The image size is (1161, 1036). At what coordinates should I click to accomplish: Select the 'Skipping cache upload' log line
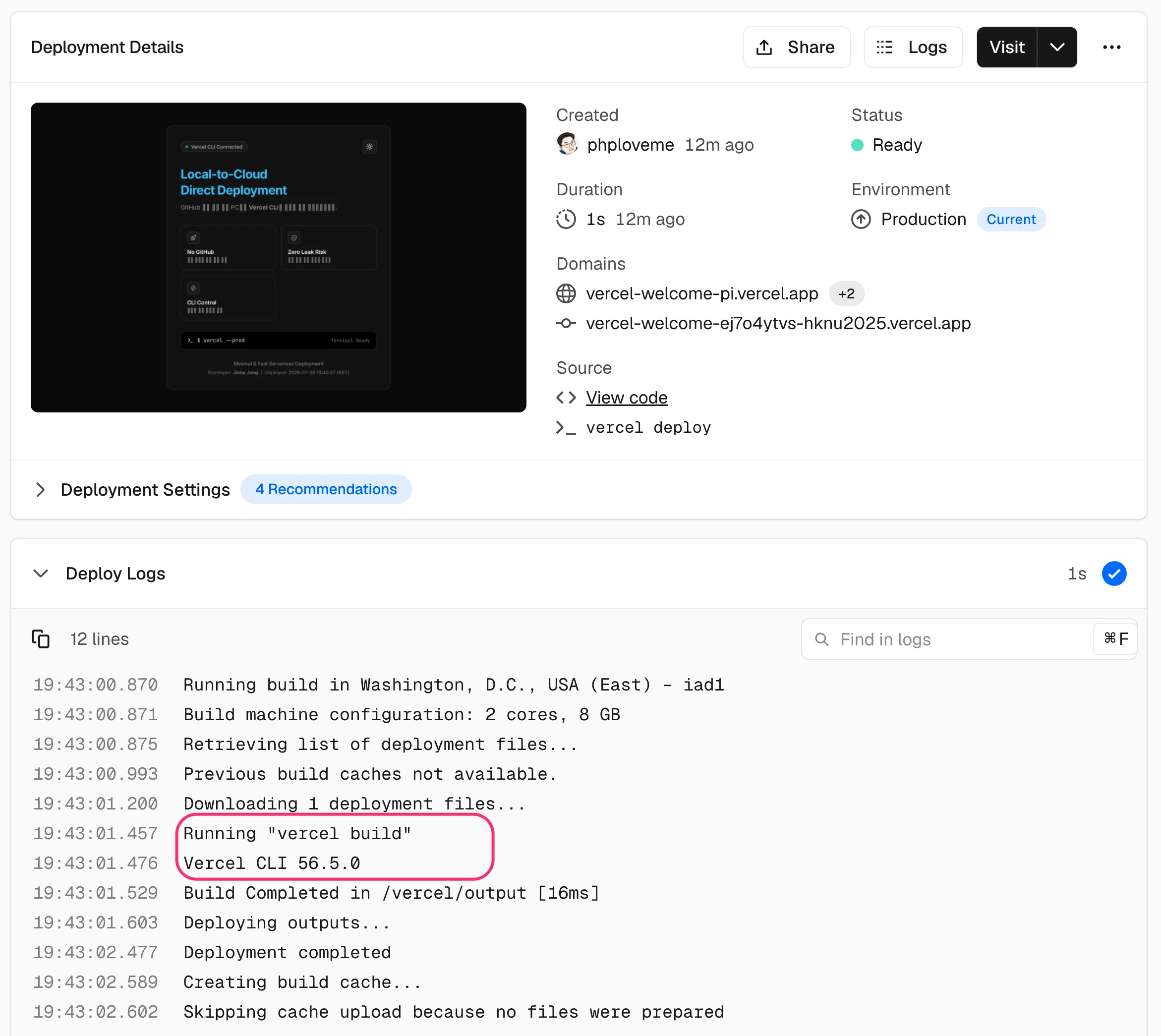click(454, 1012)
